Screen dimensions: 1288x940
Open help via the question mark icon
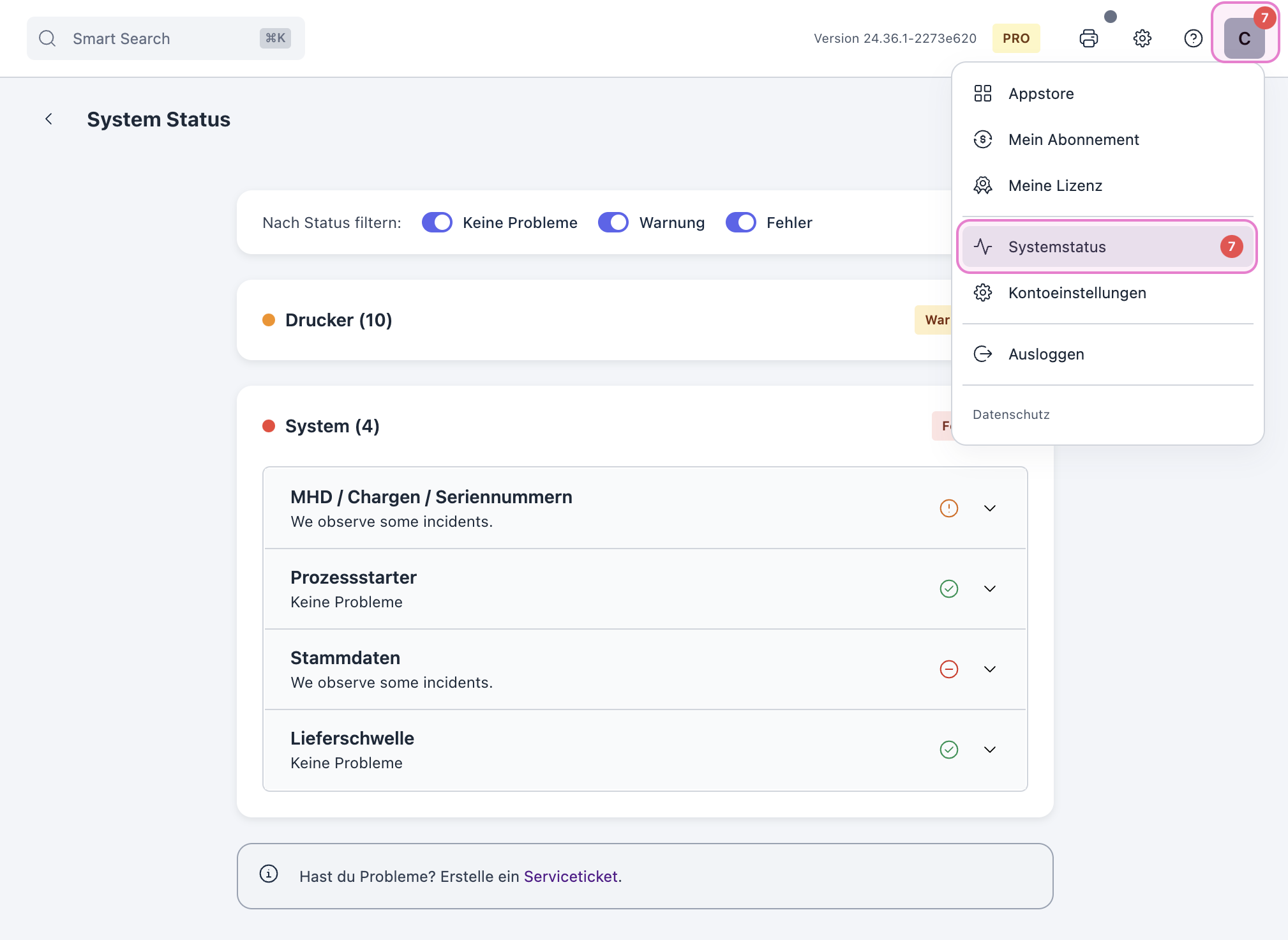click(1193, 38)
